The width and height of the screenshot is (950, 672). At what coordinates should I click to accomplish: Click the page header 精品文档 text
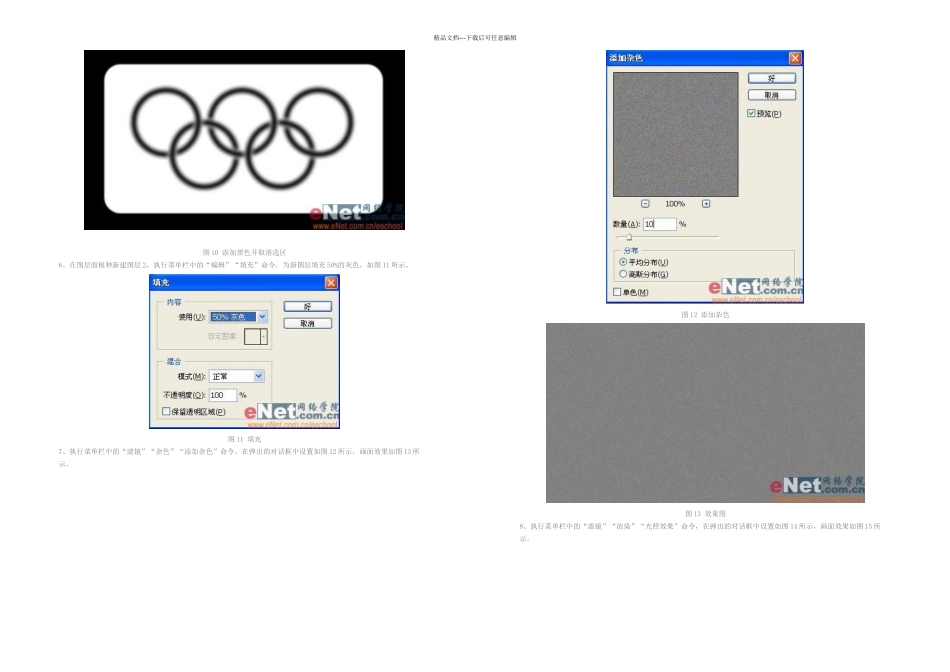(x=475, y=38)
